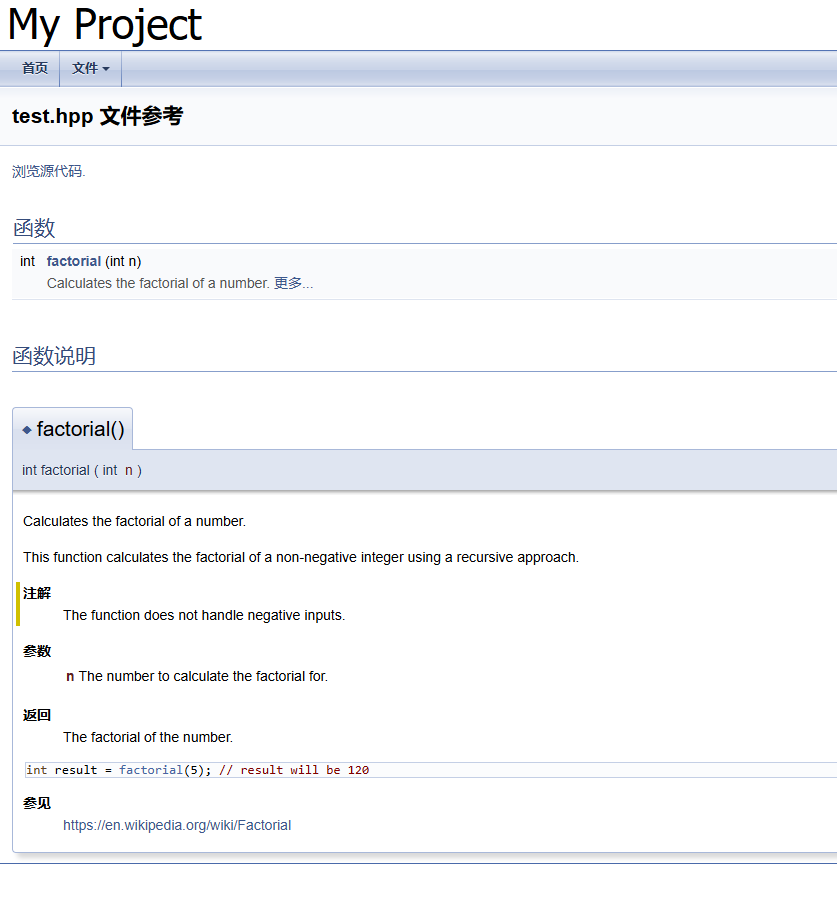The height and width of the screenshot is (923, 837).
Task: Click the 参数 label
Action: tap(37, 651)
